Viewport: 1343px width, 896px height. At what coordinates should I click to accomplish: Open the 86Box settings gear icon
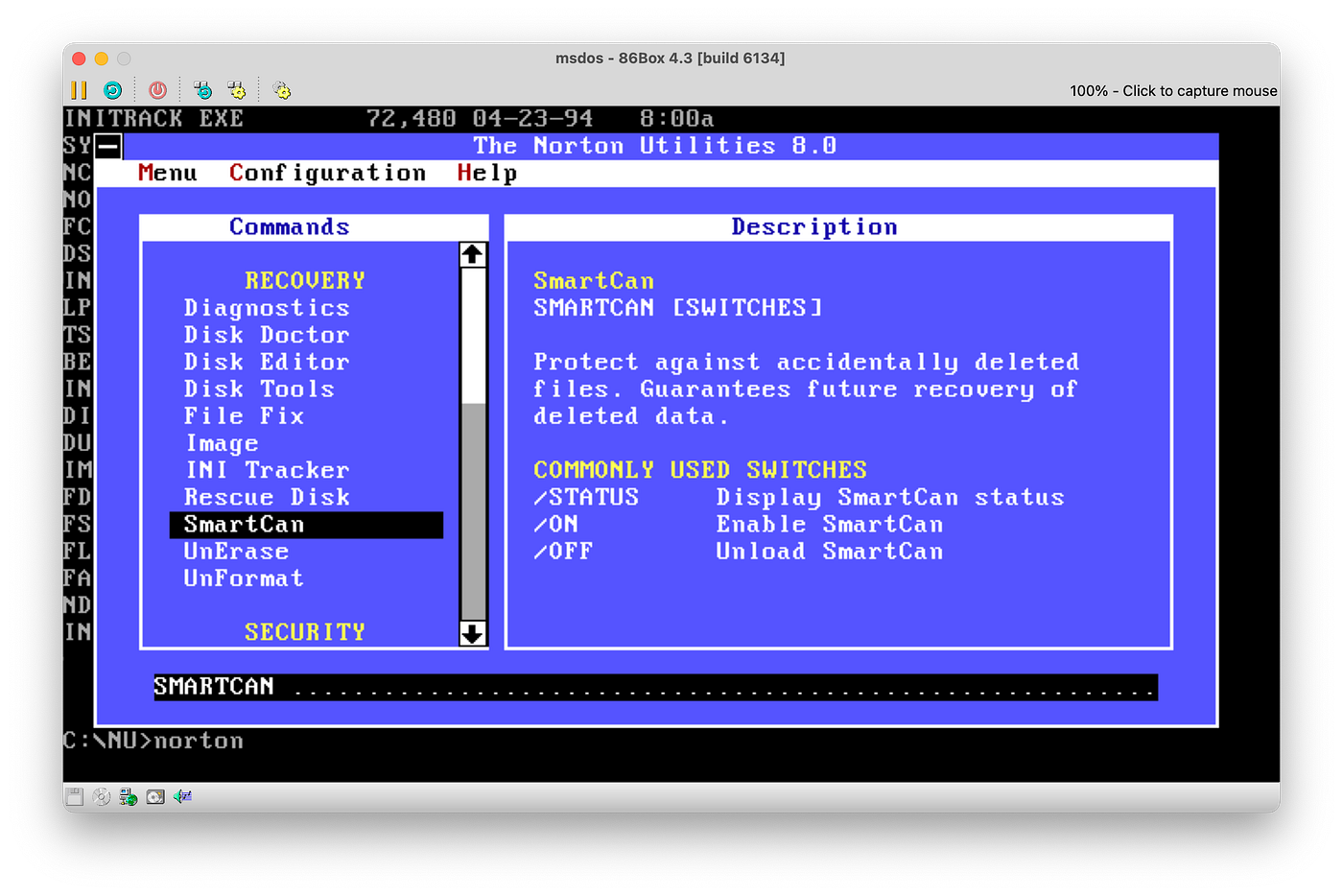[x=281, y=90]
